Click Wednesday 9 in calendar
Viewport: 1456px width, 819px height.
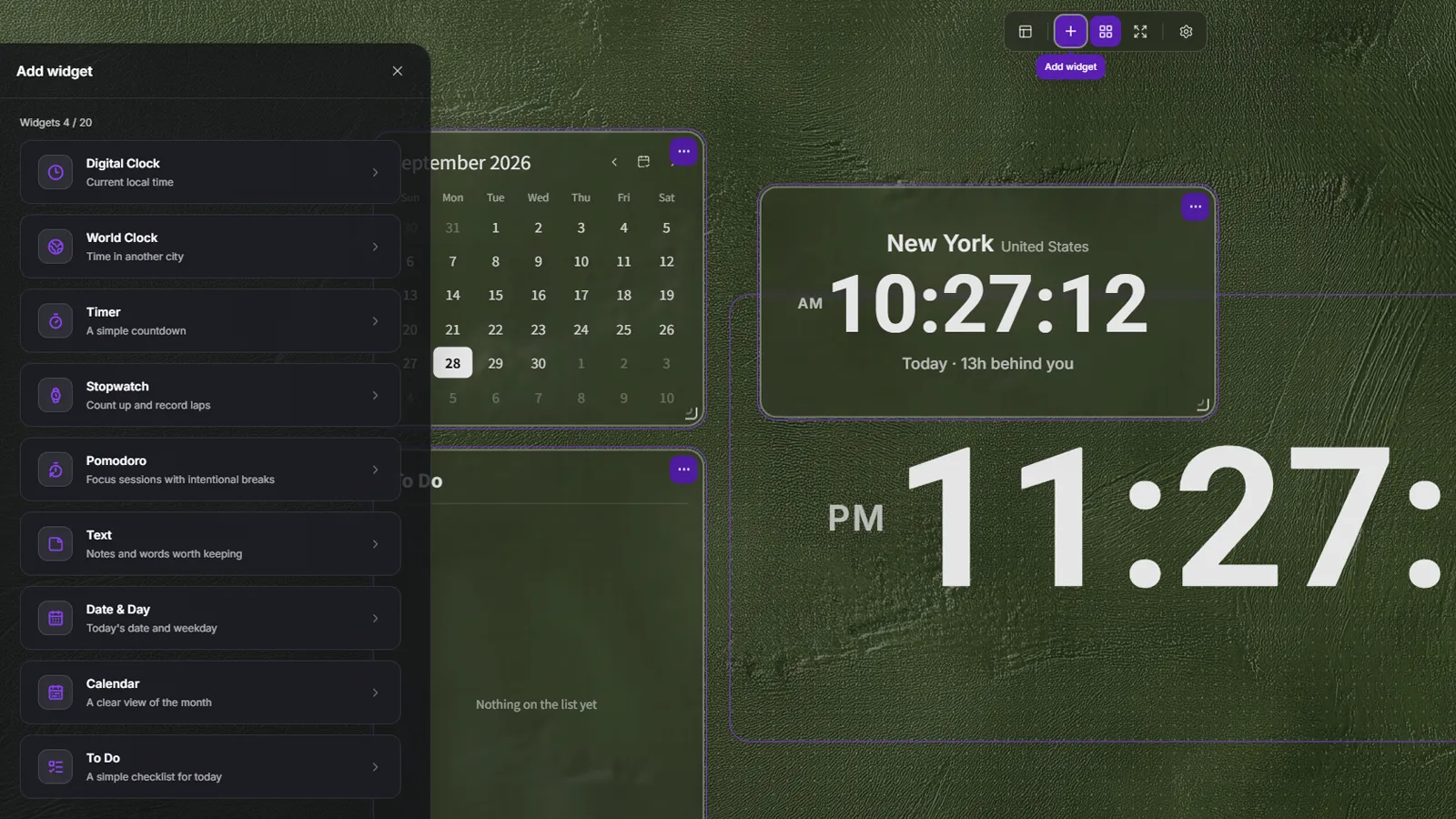tap(538, 261)
